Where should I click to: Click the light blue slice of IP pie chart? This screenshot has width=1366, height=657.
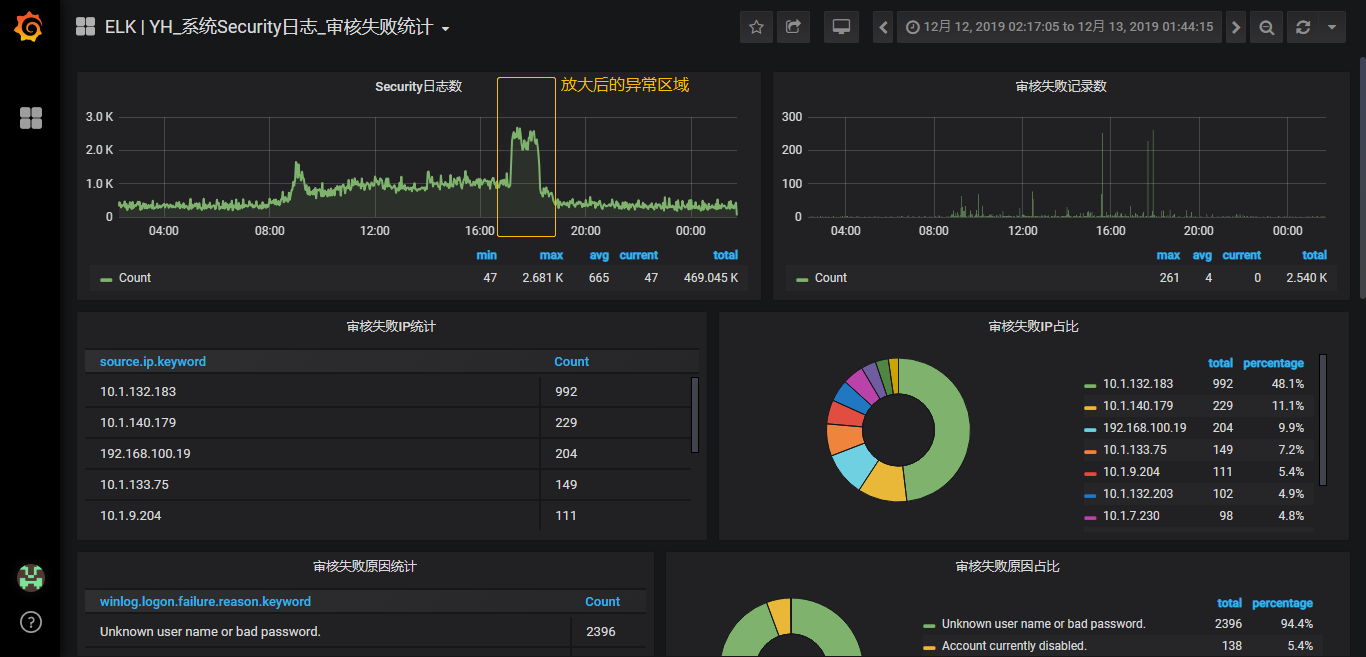tap(853, 465)
